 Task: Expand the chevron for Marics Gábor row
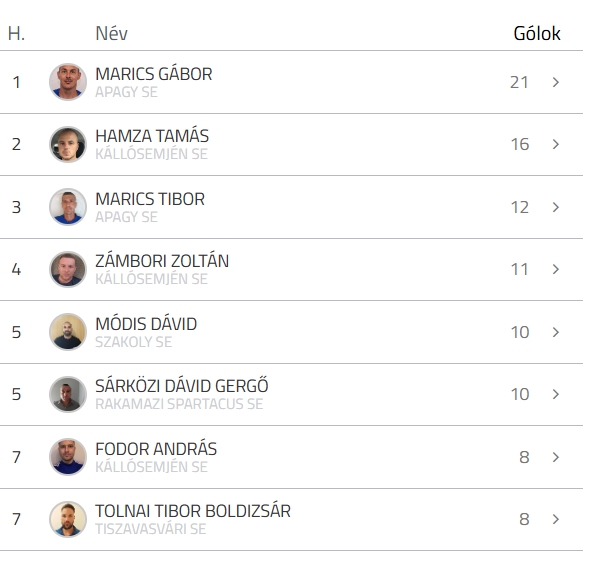556,82
